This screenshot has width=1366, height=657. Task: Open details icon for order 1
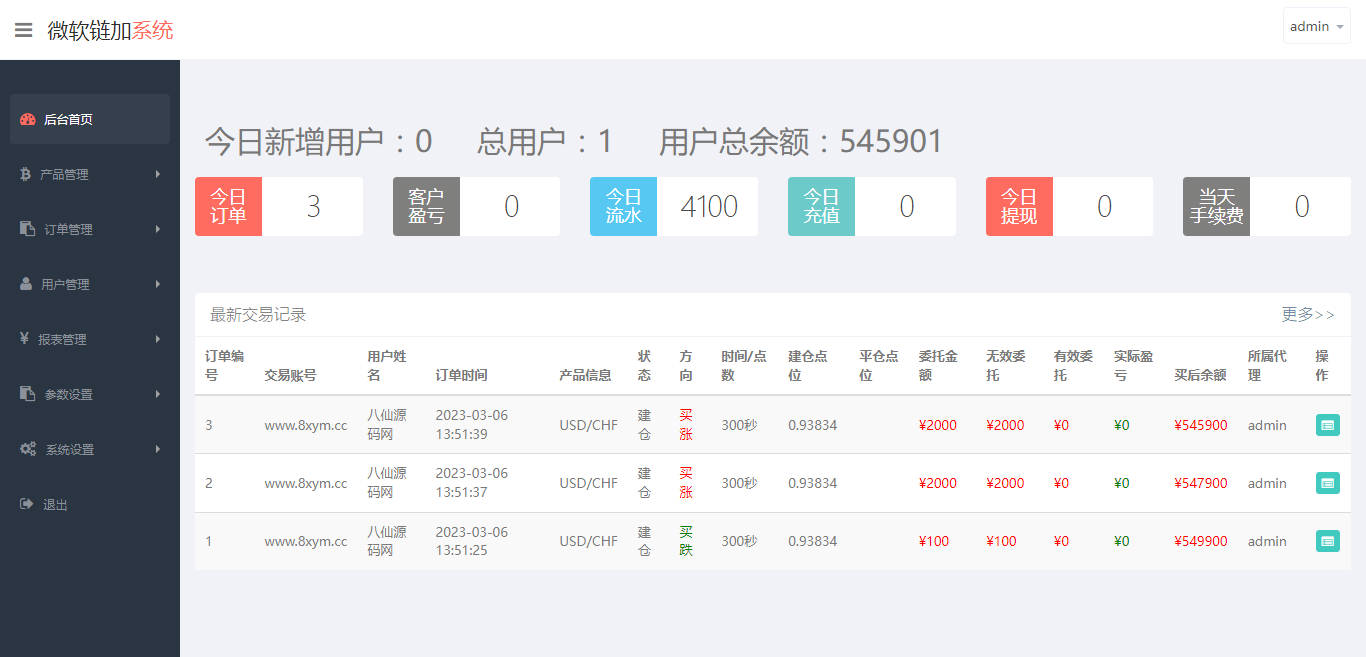click(x=1327, y=541)
